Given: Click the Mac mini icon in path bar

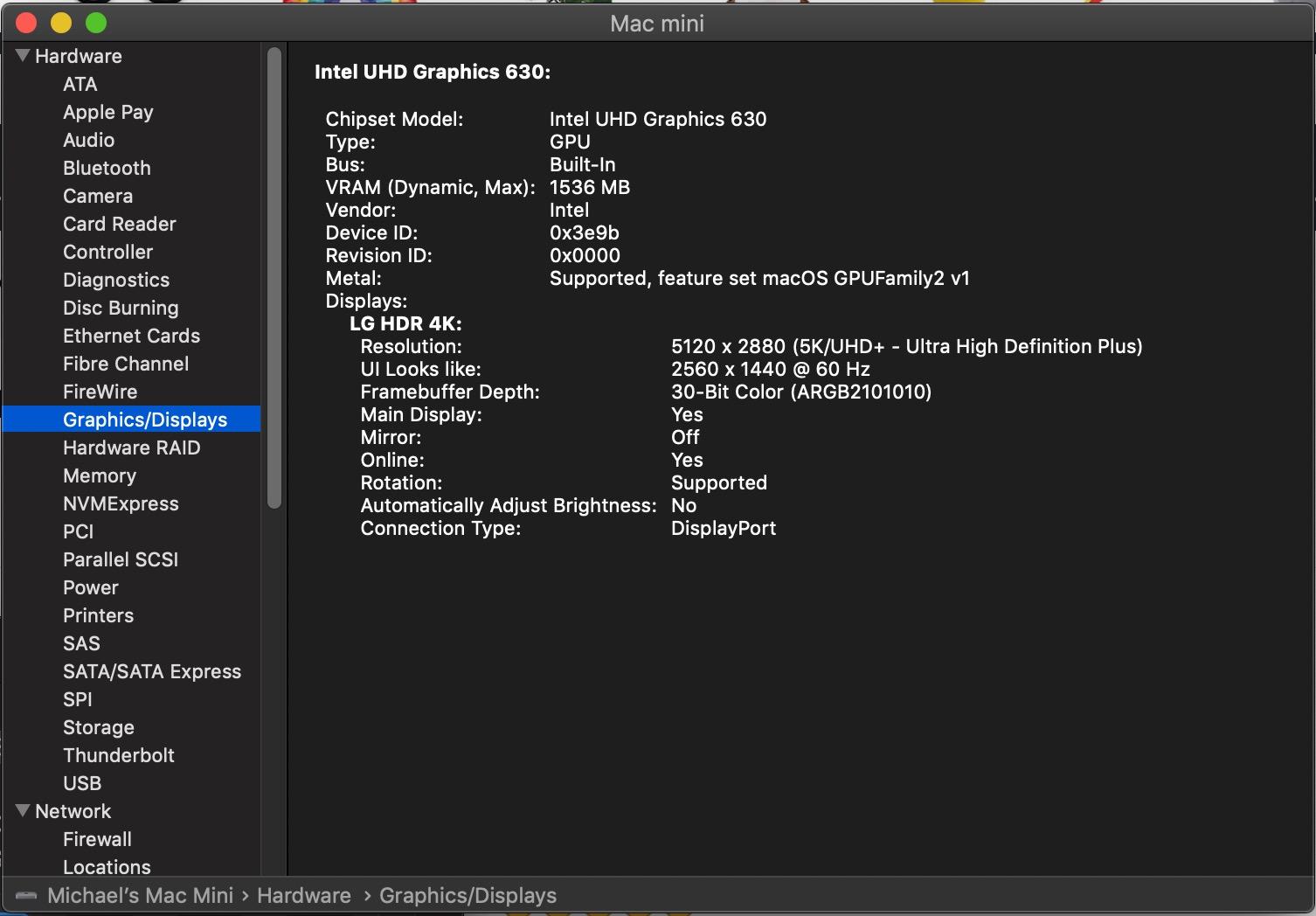Looking at the screenshot, I should [x=26, y=896].
